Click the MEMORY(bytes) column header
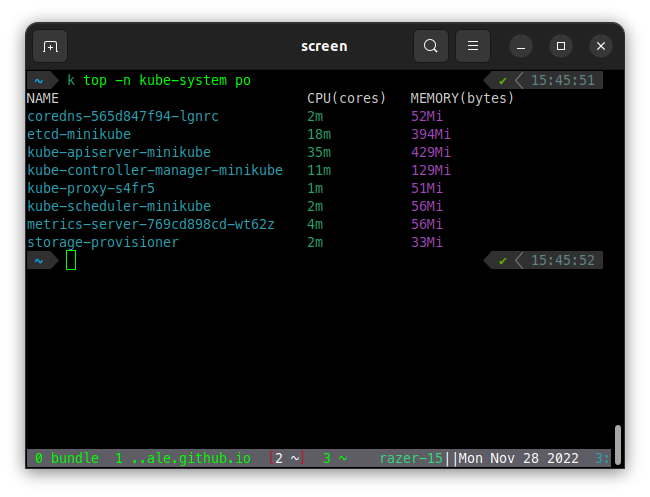Viewport: 650px width, 497px height. point(462,98)
